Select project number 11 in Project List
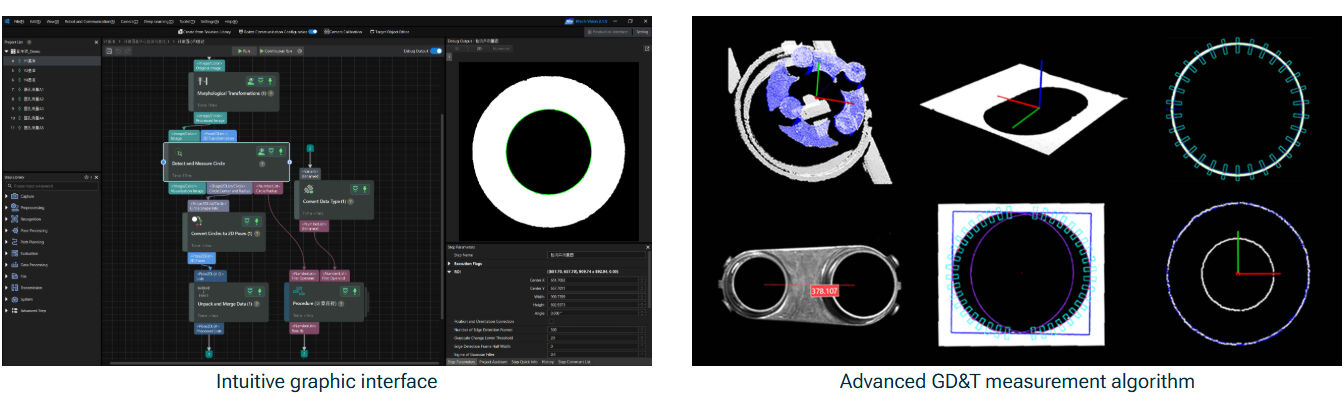 coord(51,127)
